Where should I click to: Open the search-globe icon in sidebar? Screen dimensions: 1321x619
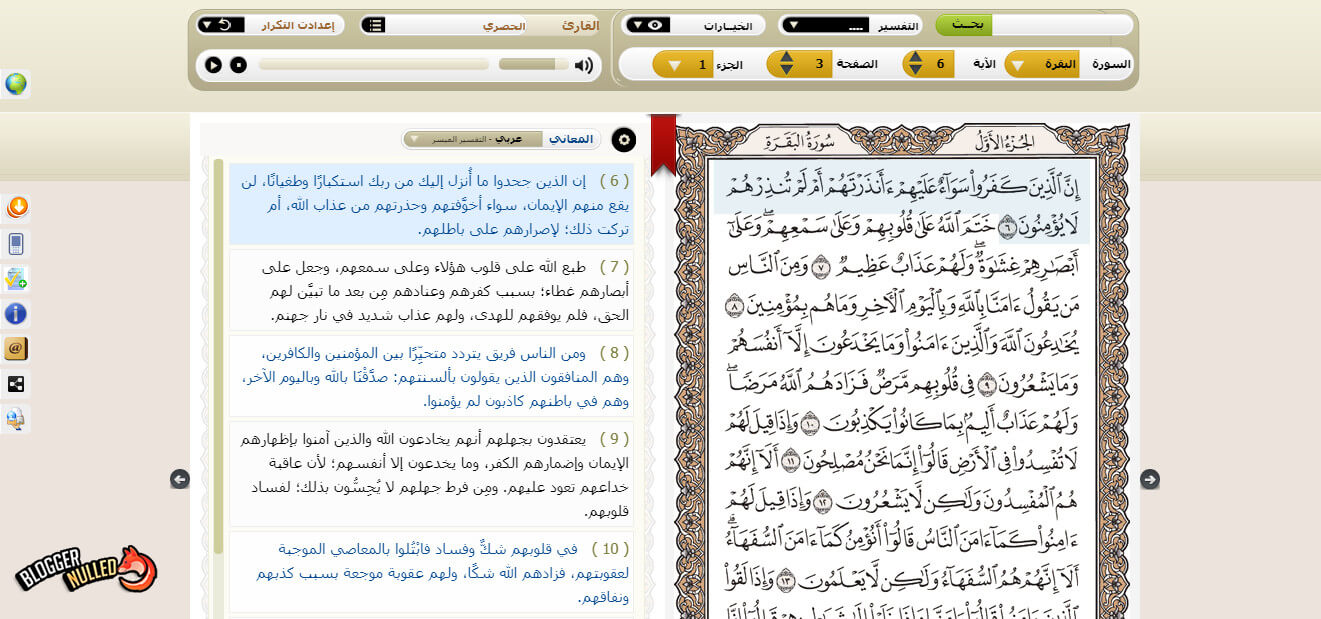16,419
